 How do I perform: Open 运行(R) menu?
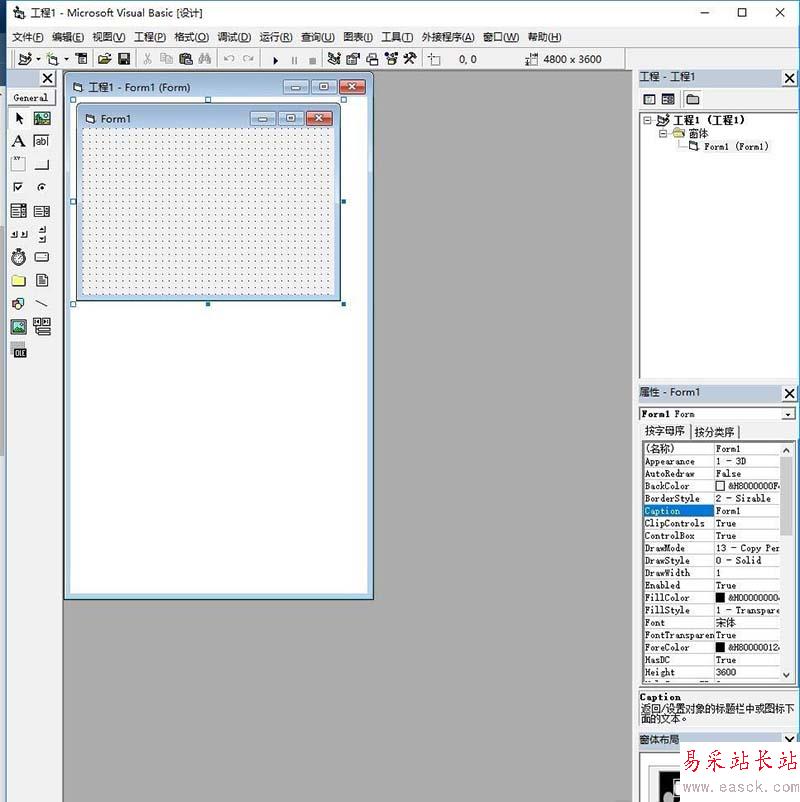(276, 37)
